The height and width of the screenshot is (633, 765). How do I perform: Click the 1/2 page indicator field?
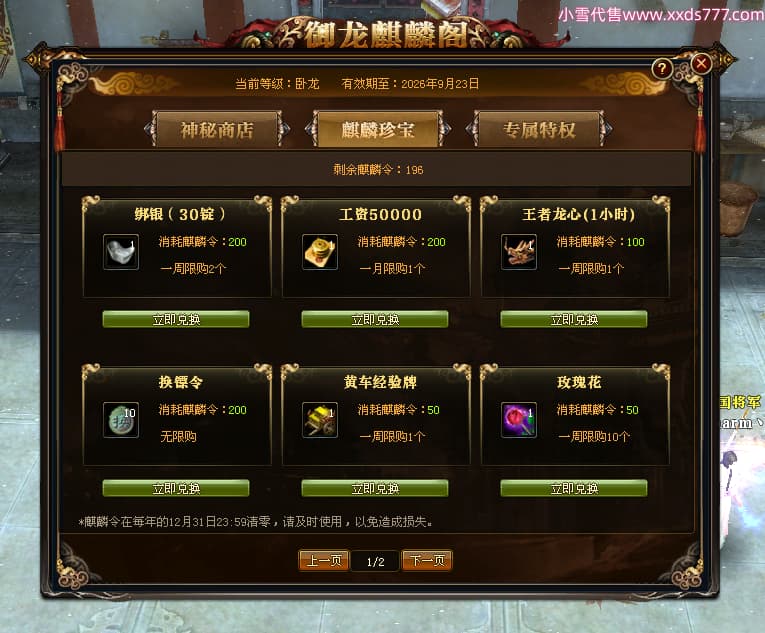[375, 561]
